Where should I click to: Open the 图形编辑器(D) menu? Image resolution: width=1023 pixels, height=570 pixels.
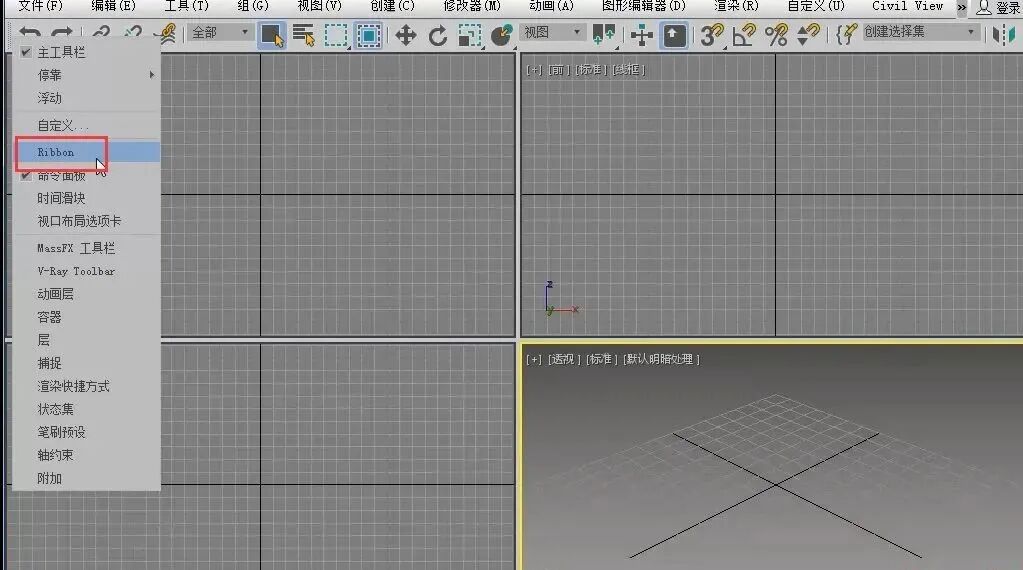pos(644,7)
